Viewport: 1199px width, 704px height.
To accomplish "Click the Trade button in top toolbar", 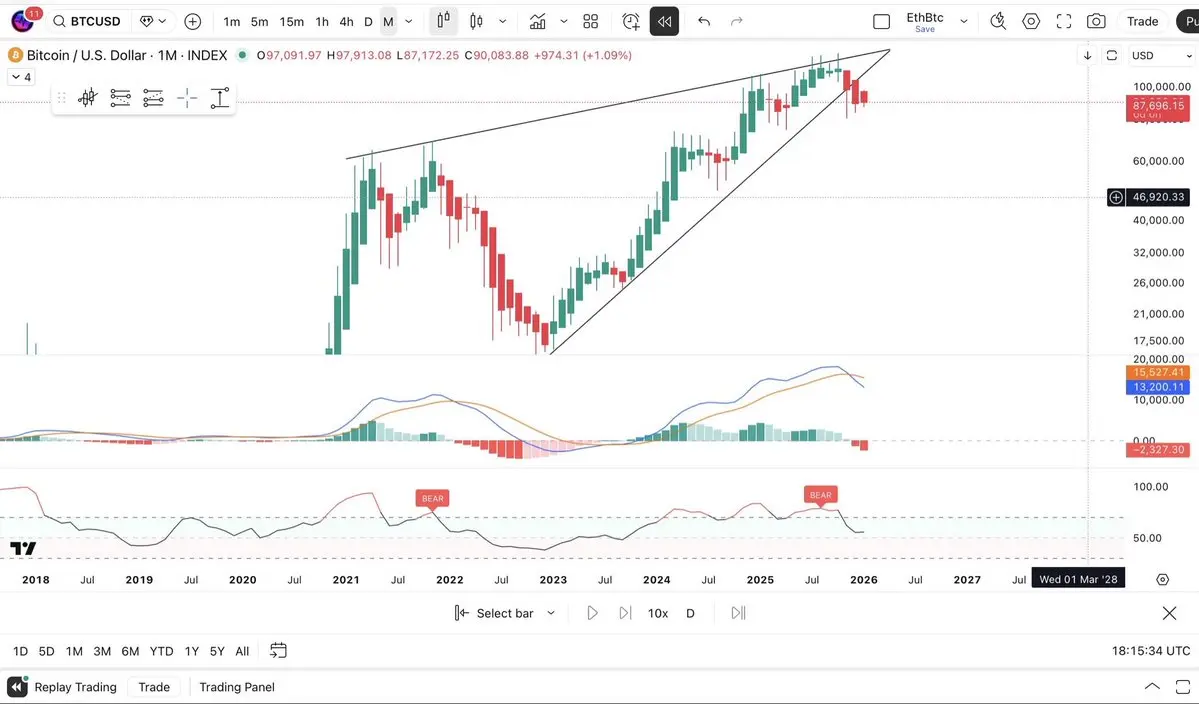I will [x=1142, y=21].
